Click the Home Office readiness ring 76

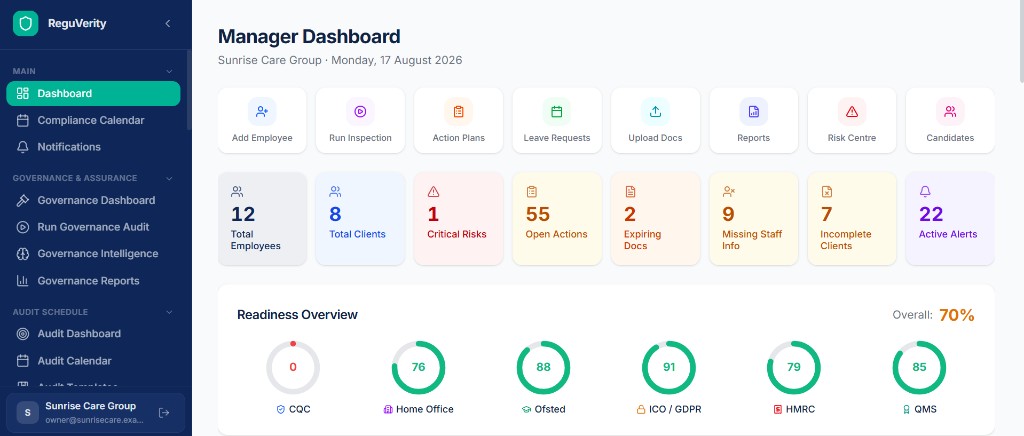coord(419,367)
